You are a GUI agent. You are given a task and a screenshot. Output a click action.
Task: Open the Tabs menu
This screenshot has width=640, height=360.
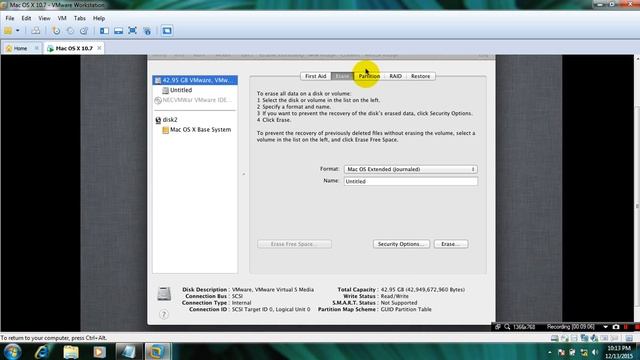pos(80,18)
